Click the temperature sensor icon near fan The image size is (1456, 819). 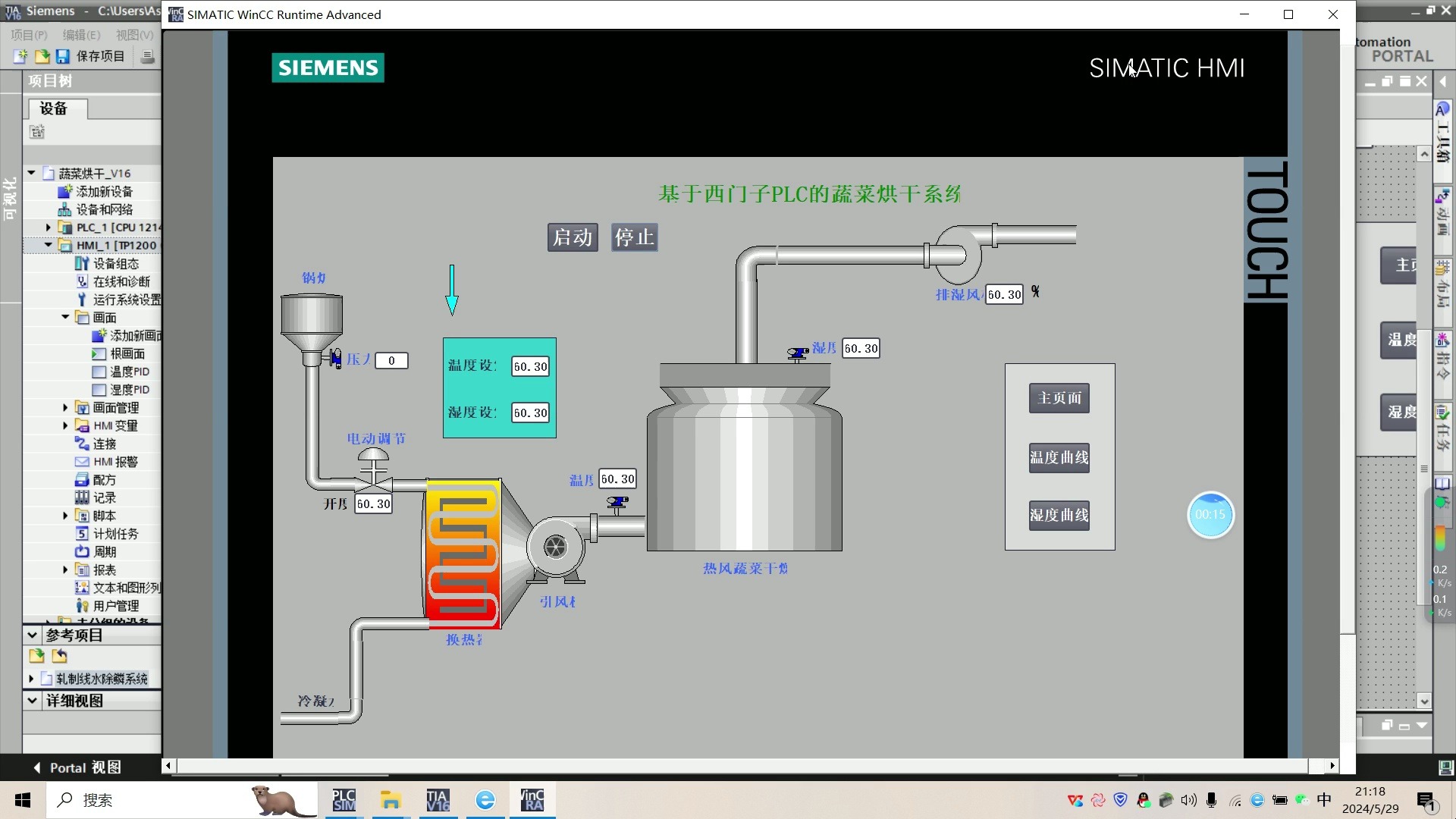618,504
